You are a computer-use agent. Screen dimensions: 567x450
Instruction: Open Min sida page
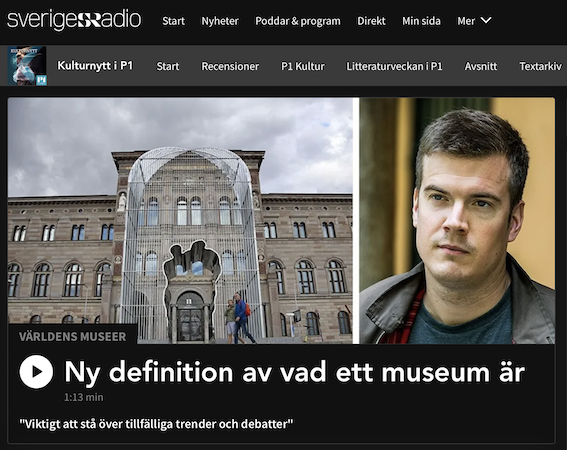click(x=421, y=21)
